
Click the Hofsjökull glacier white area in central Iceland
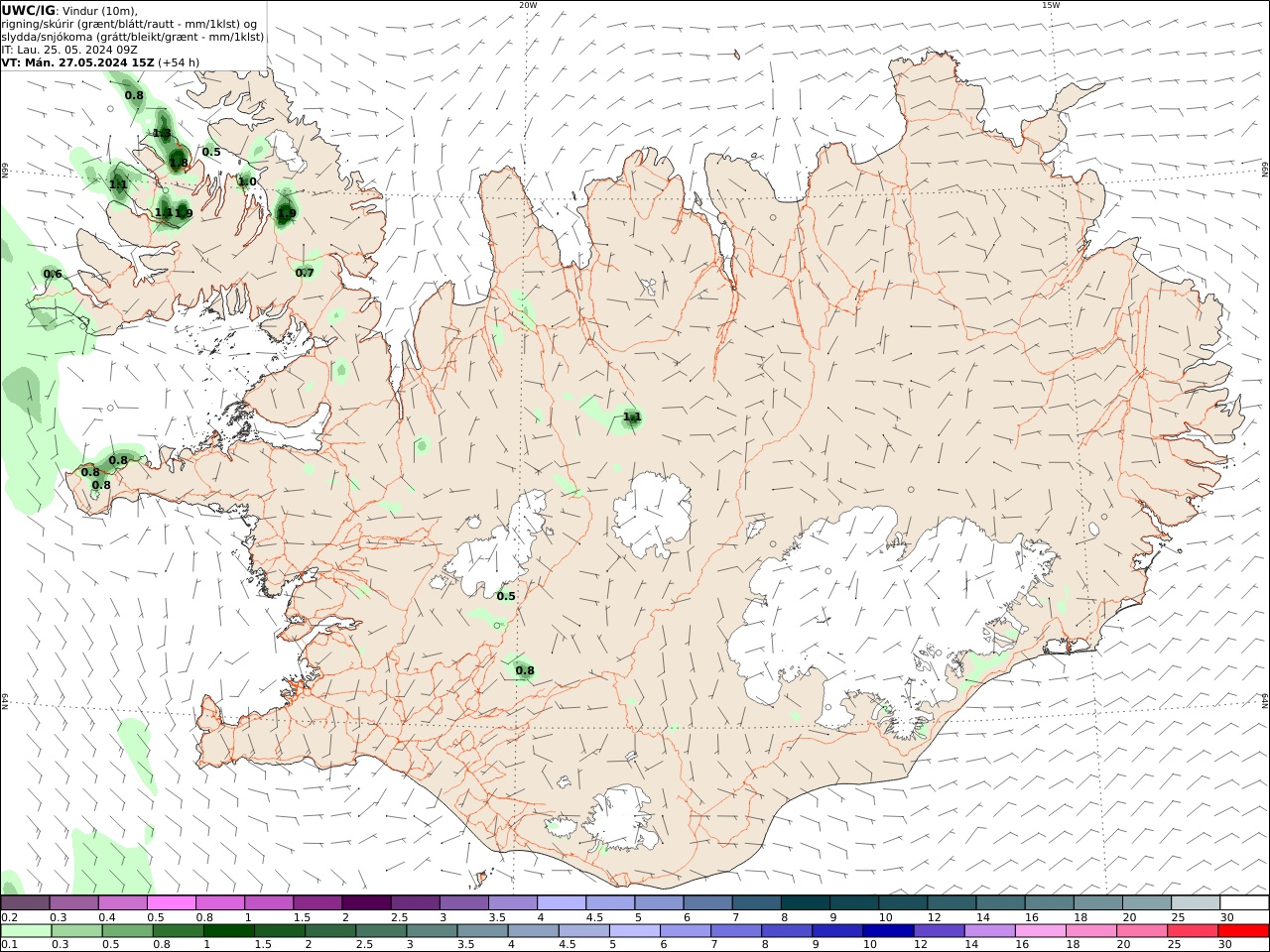click(652, 514)
